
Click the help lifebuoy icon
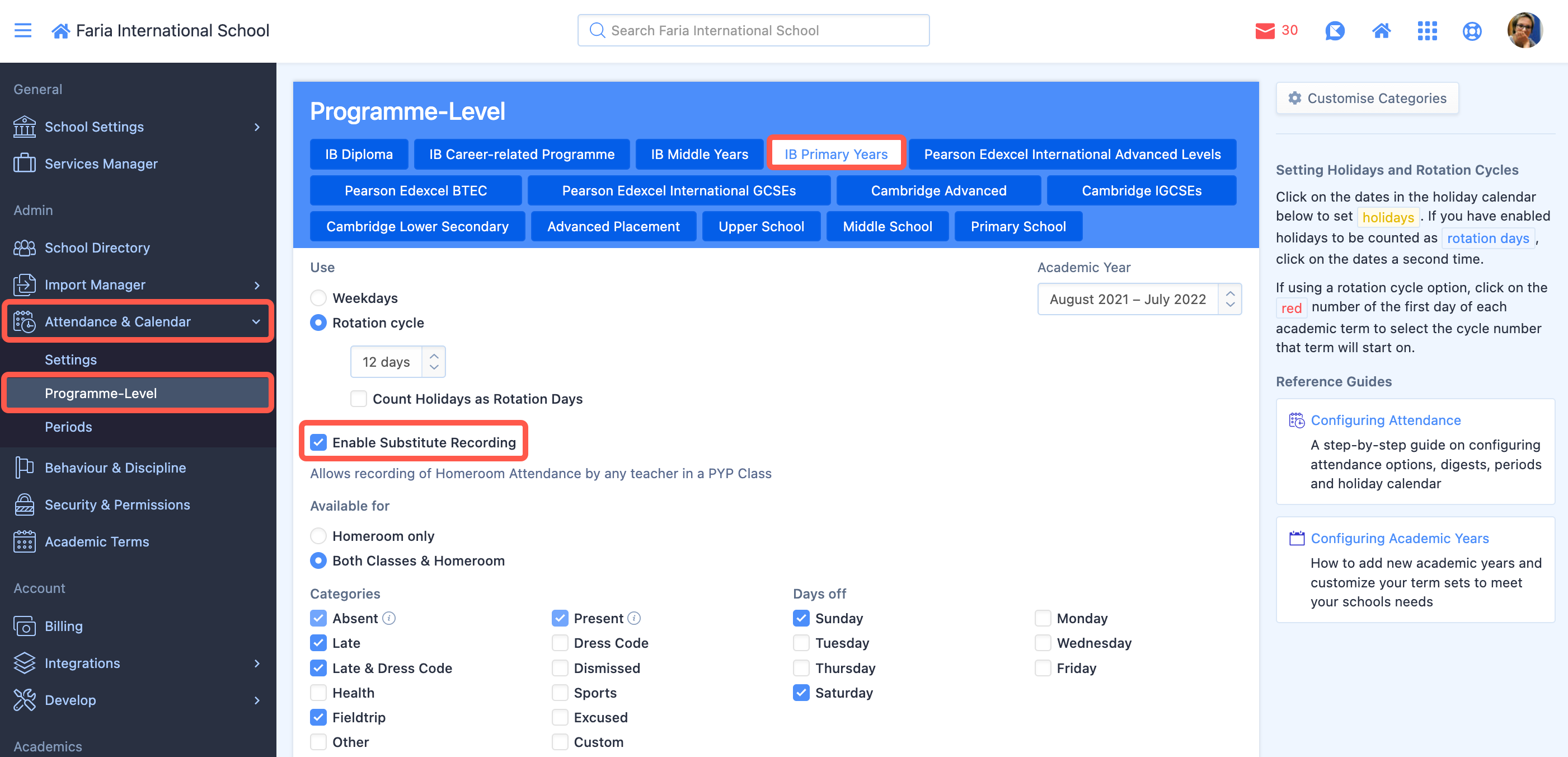coord(1471,30)
